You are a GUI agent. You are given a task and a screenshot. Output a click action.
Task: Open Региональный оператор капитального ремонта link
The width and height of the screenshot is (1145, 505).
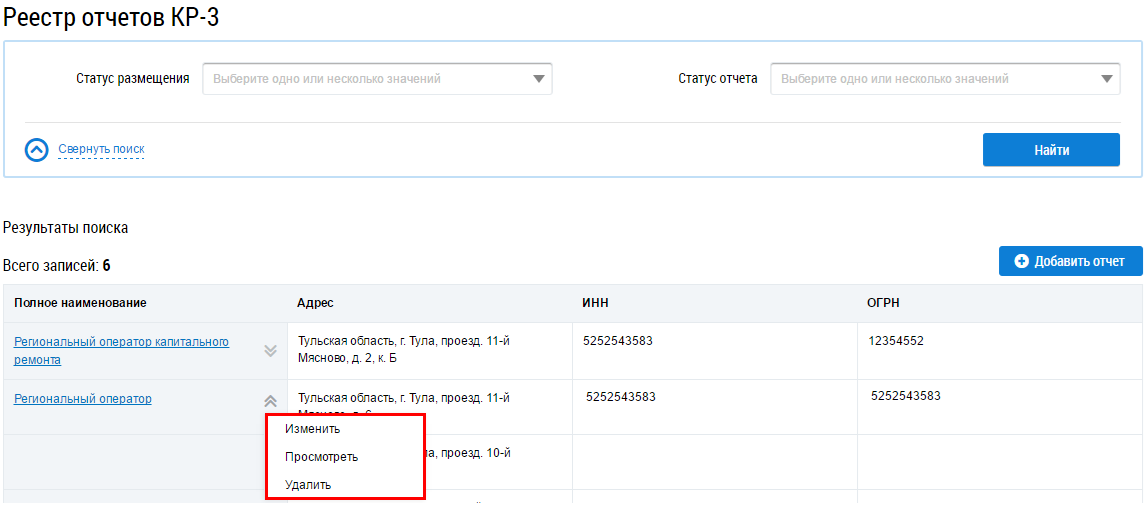click(x=121, y=351)
